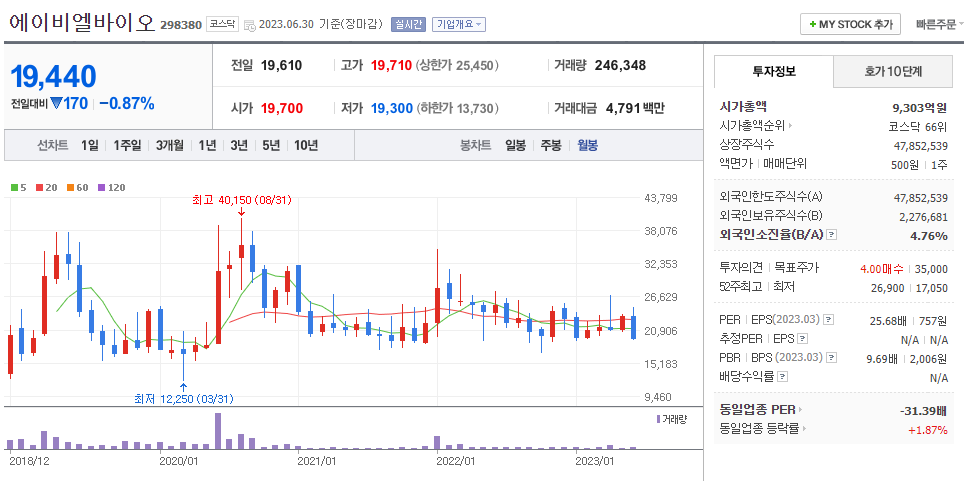The height and width of the screenshot is (481, 970).
Task: Open the 동일업종 PER arrow link
Action: 799,409
